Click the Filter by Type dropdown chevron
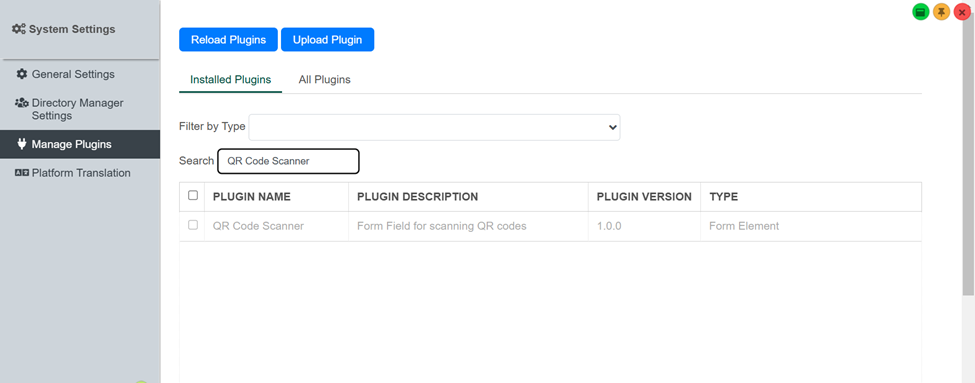975x383 pixels. click(612, 127)
